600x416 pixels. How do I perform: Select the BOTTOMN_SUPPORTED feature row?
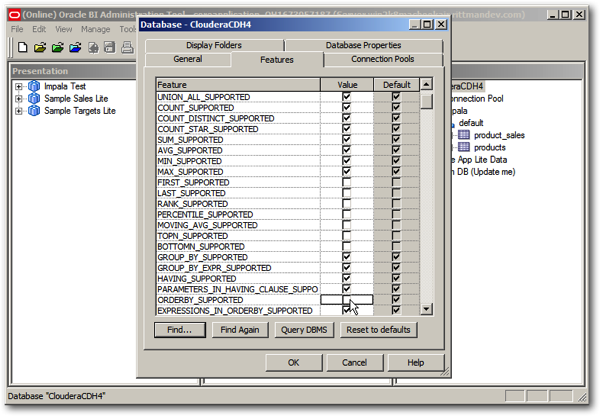click(238, 246)
